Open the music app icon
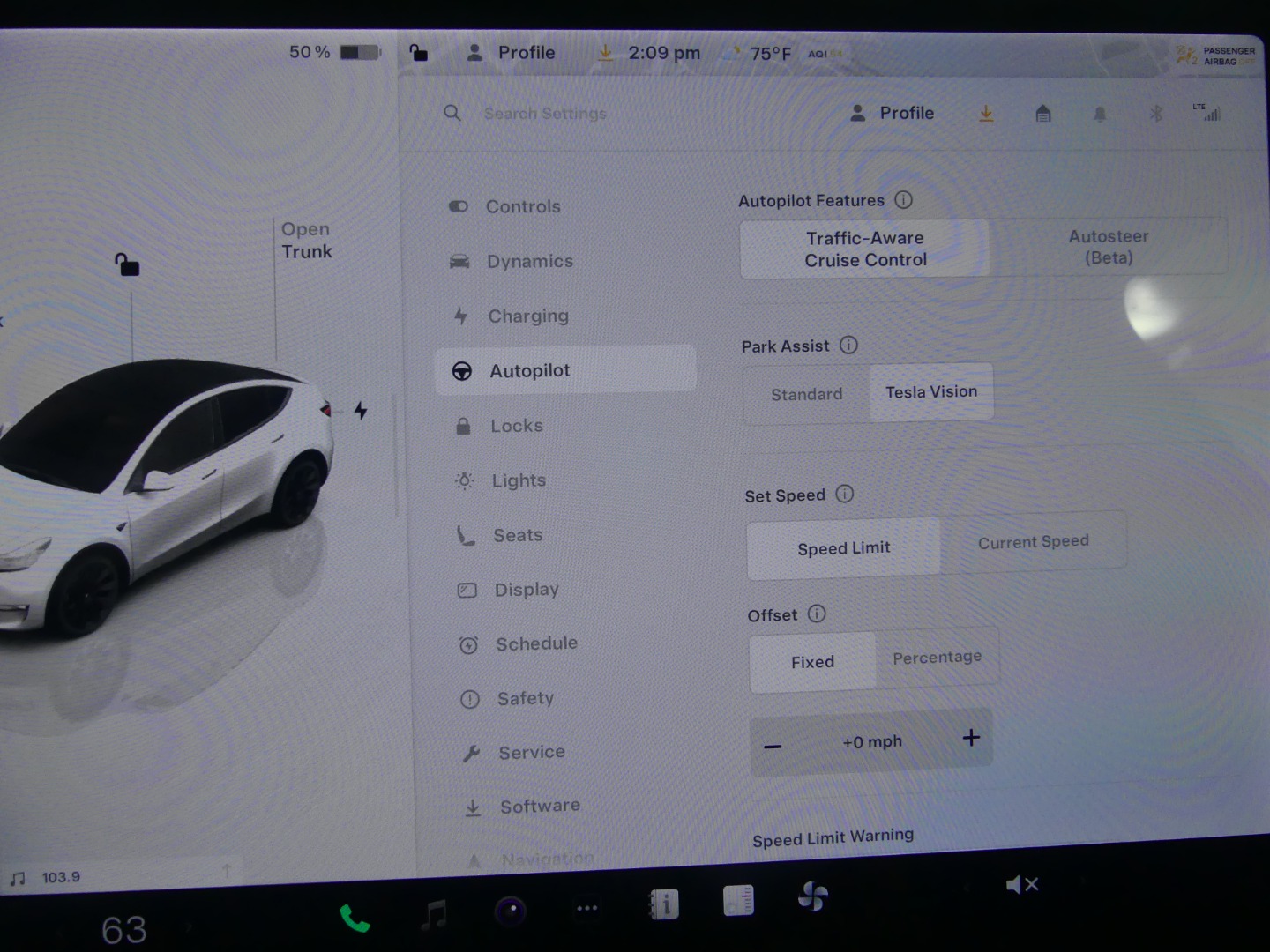Image resolution: width=1270 pixels, height=952 pixels. pyautogui.click(x=433, y=914)
